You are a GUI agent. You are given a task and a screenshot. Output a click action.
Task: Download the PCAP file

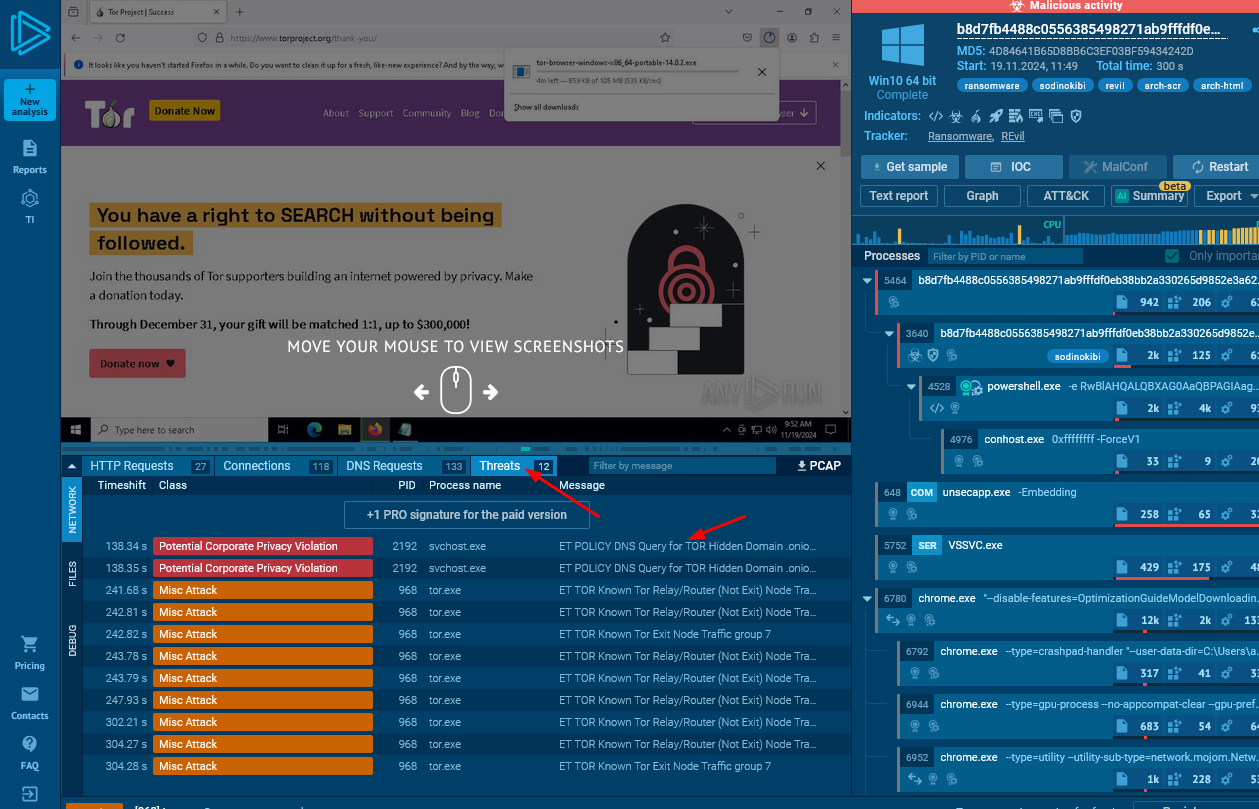[819, 466]
